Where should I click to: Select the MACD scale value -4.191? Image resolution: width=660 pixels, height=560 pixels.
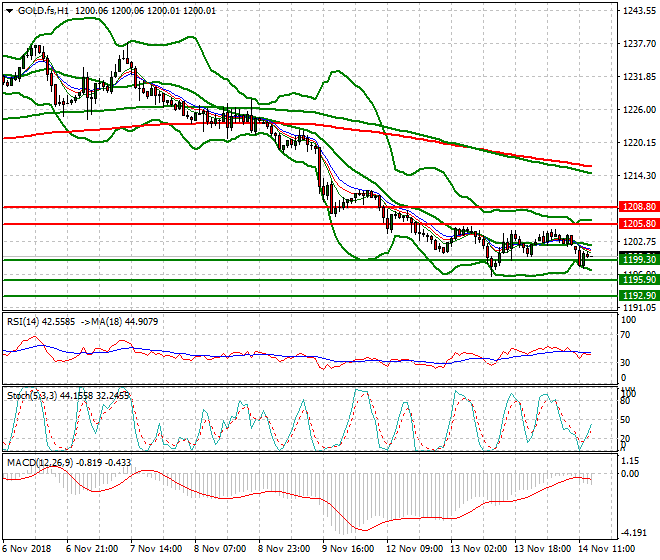pos(634,533)
